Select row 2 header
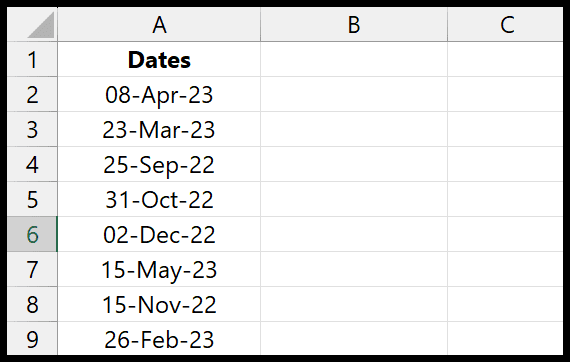The image size is (570, 362). pos(32,94)
